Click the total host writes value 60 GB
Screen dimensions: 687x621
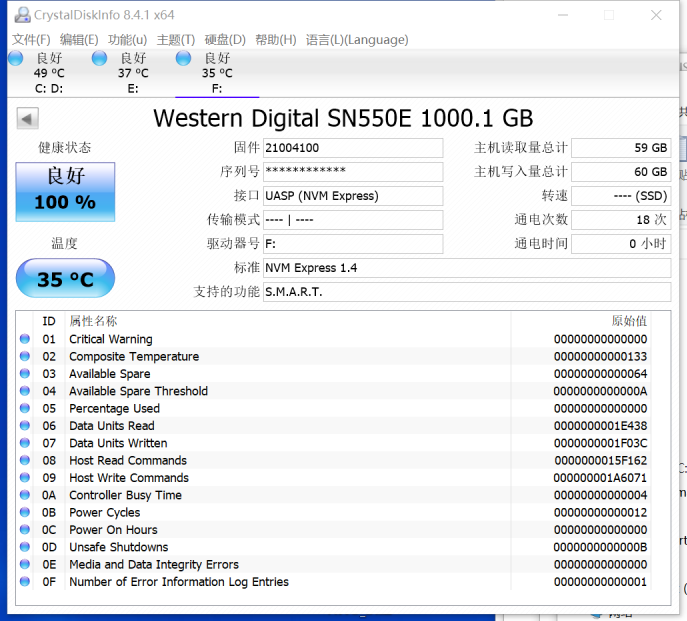coord(621,172)
